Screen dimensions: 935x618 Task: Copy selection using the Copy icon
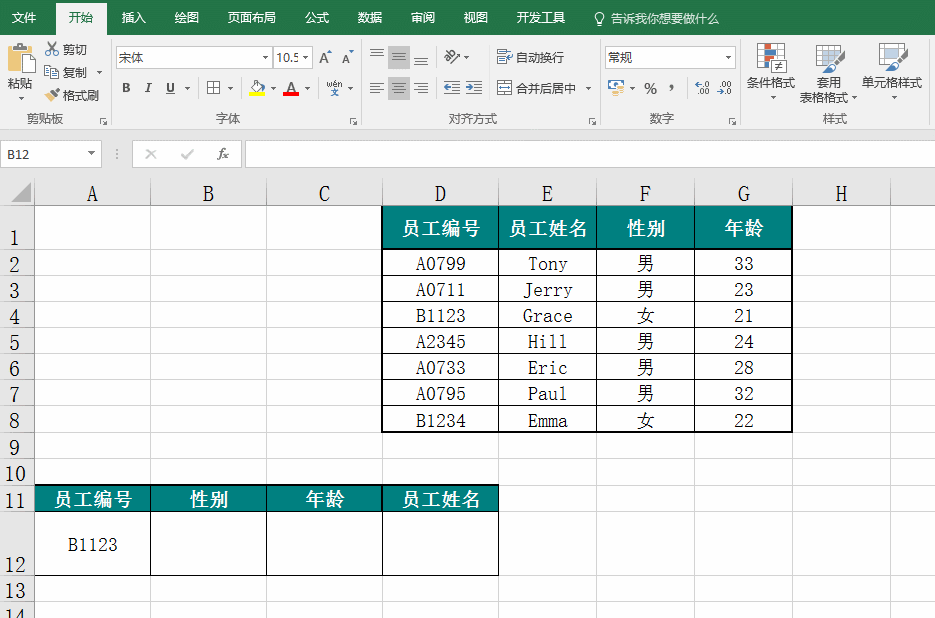click(x=51, y=72)
